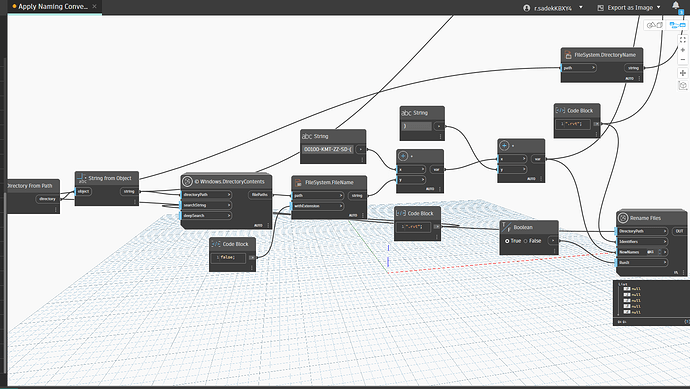Expand the Export as Image dropdown arrow
The width and height of the screenshot is (690, 389).
pos(658,7)
